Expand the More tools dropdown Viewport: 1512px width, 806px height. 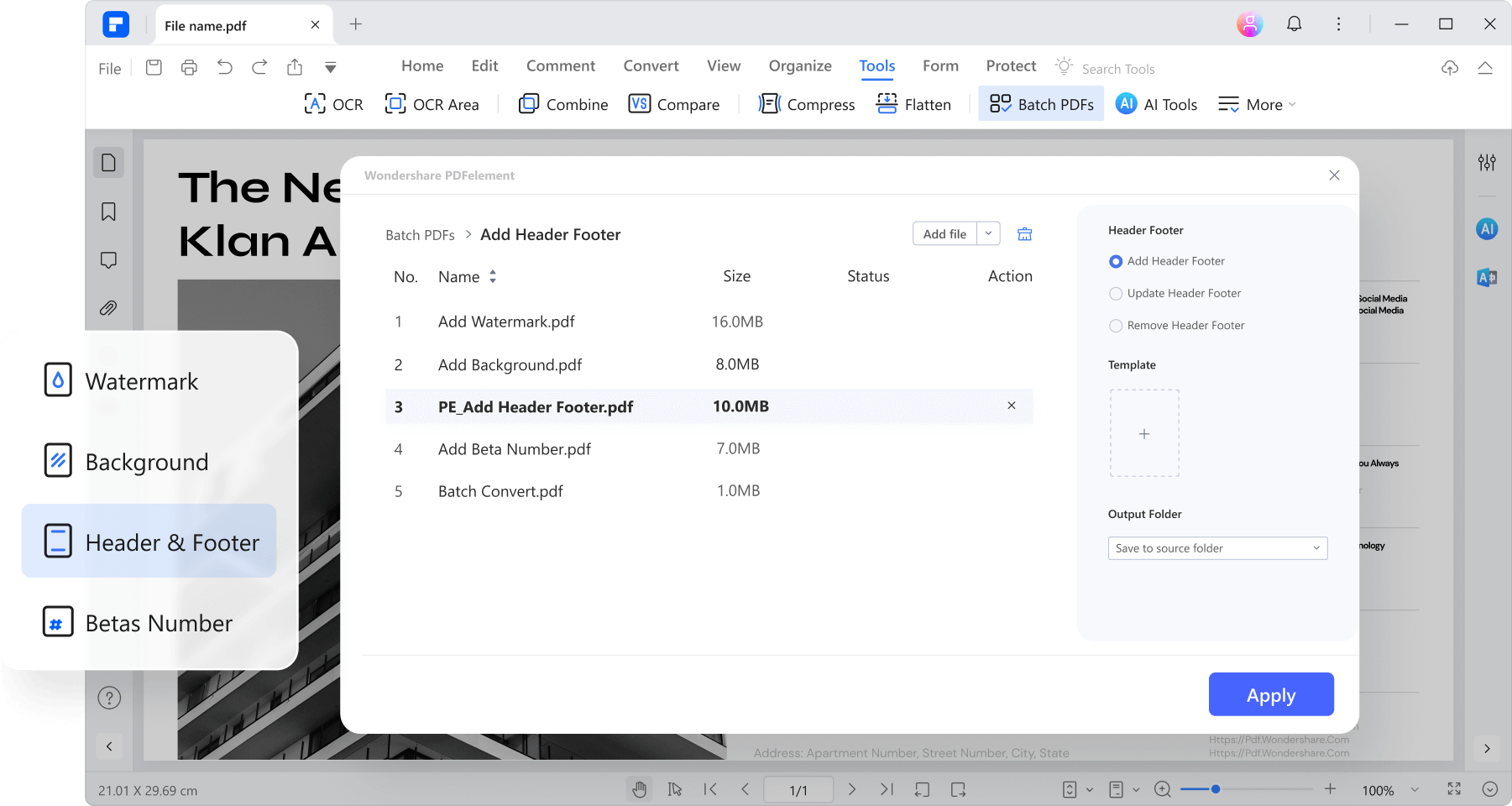coord(1258,104)
